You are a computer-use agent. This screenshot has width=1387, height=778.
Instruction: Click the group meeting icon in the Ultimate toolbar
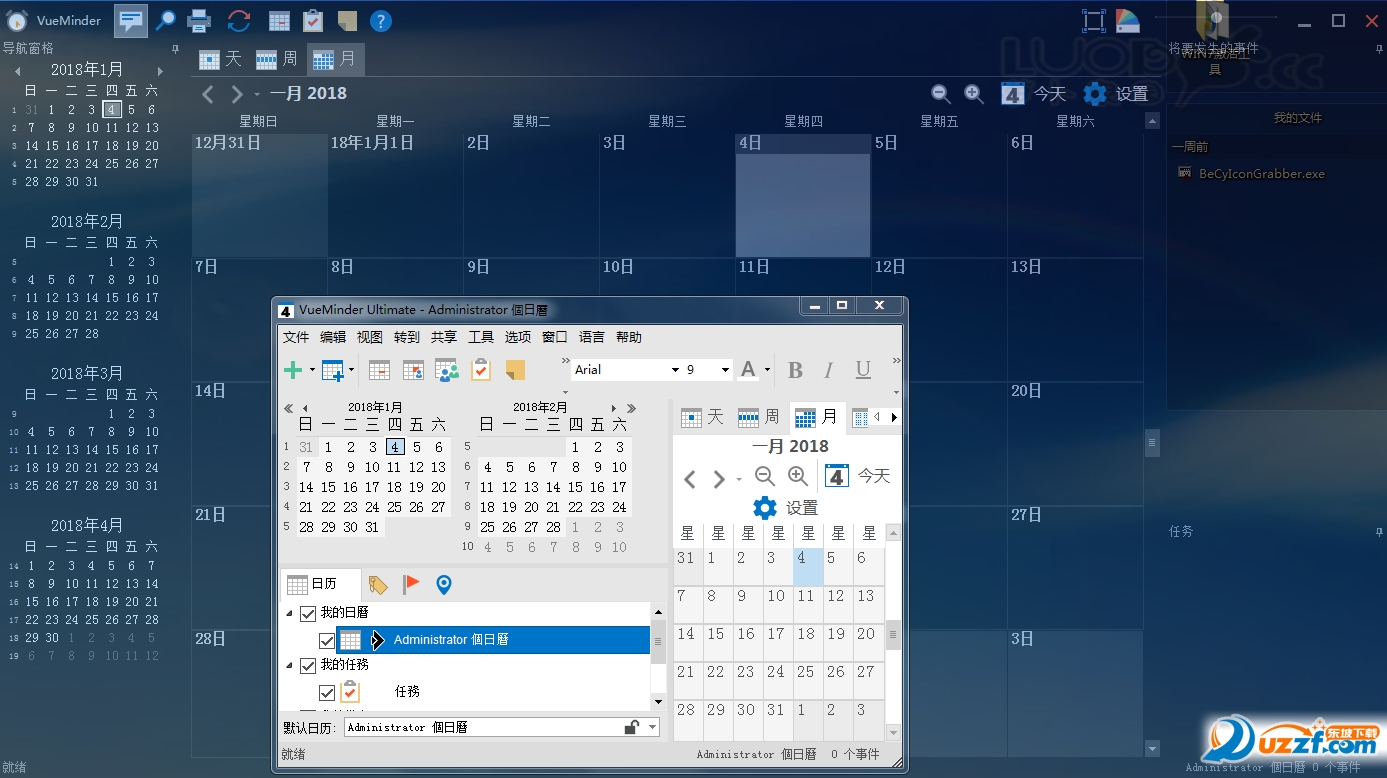pos(447,370)
